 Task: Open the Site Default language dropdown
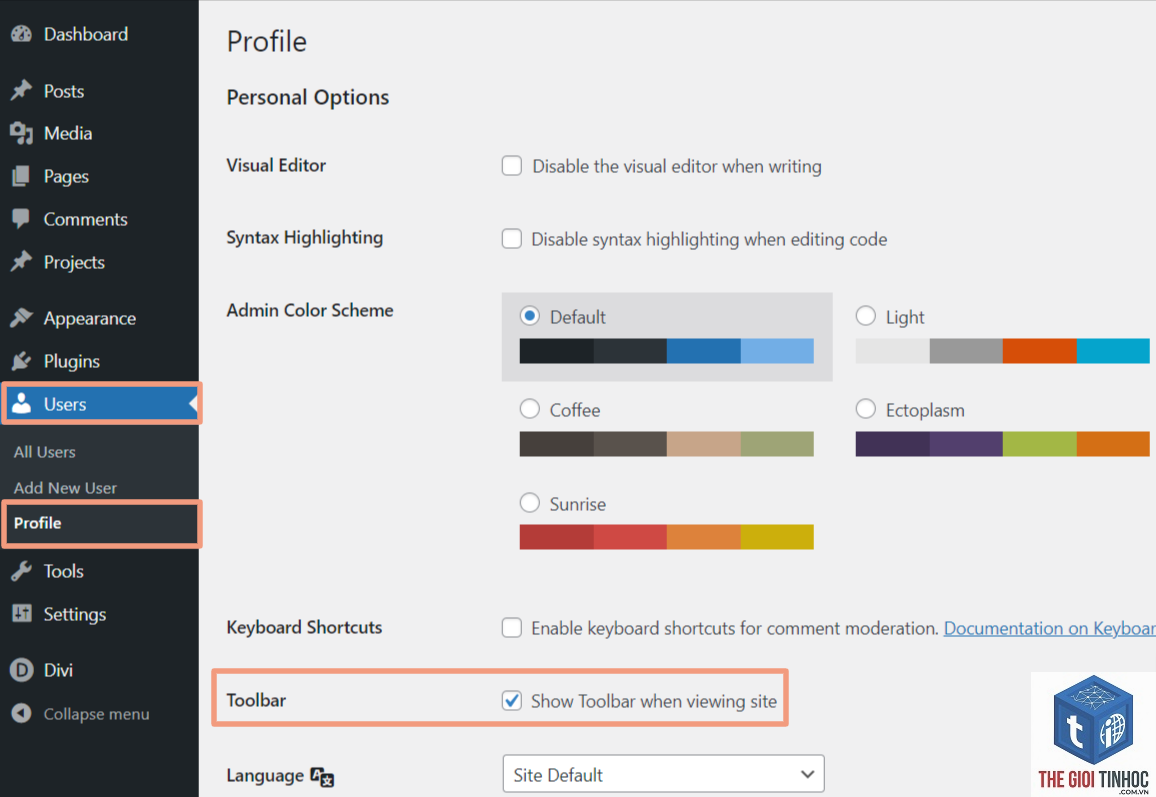click(664, 774)
